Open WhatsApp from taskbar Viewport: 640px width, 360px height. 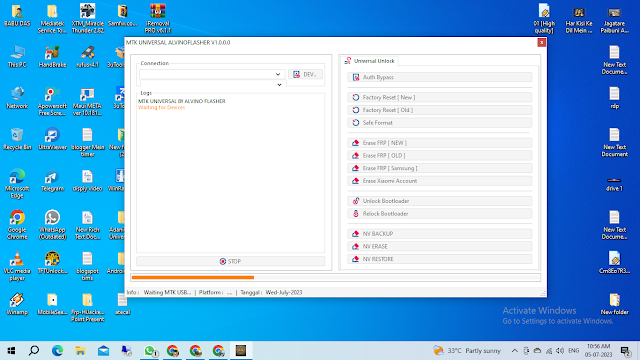(x=149, y=351)
